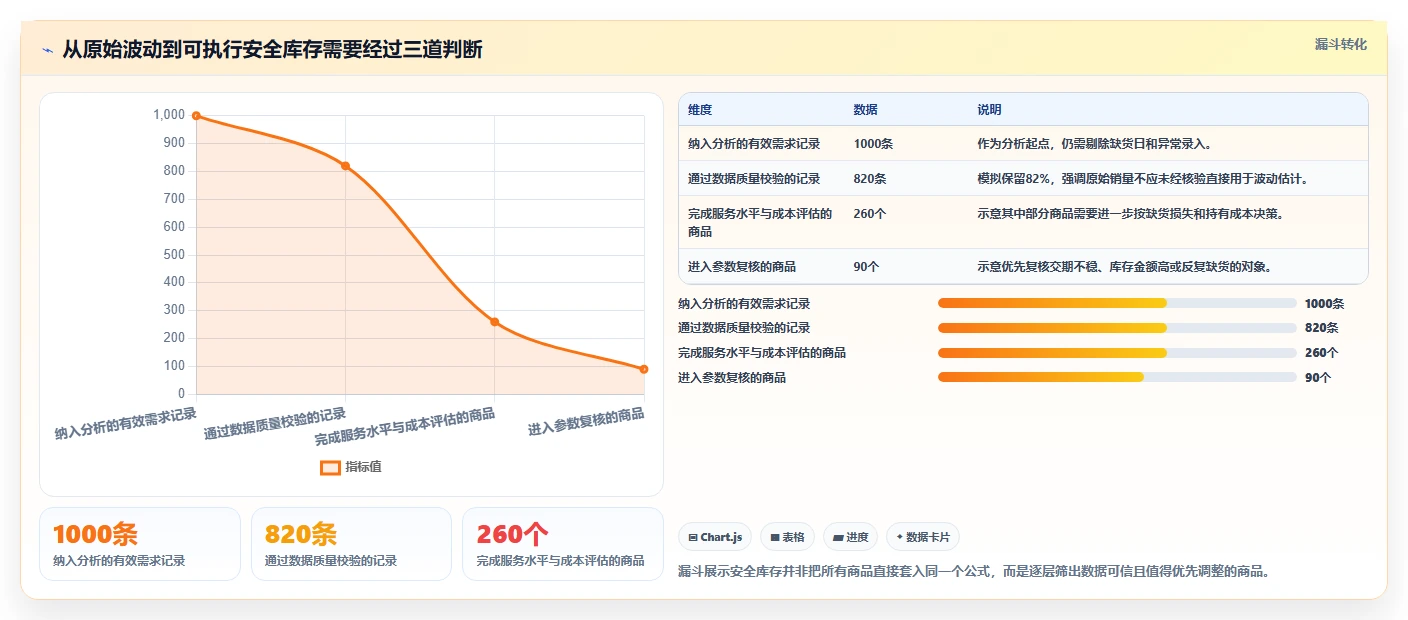Select the Chart.js tag chip
Screen dimensions: 1408x620
pos(715,537)
